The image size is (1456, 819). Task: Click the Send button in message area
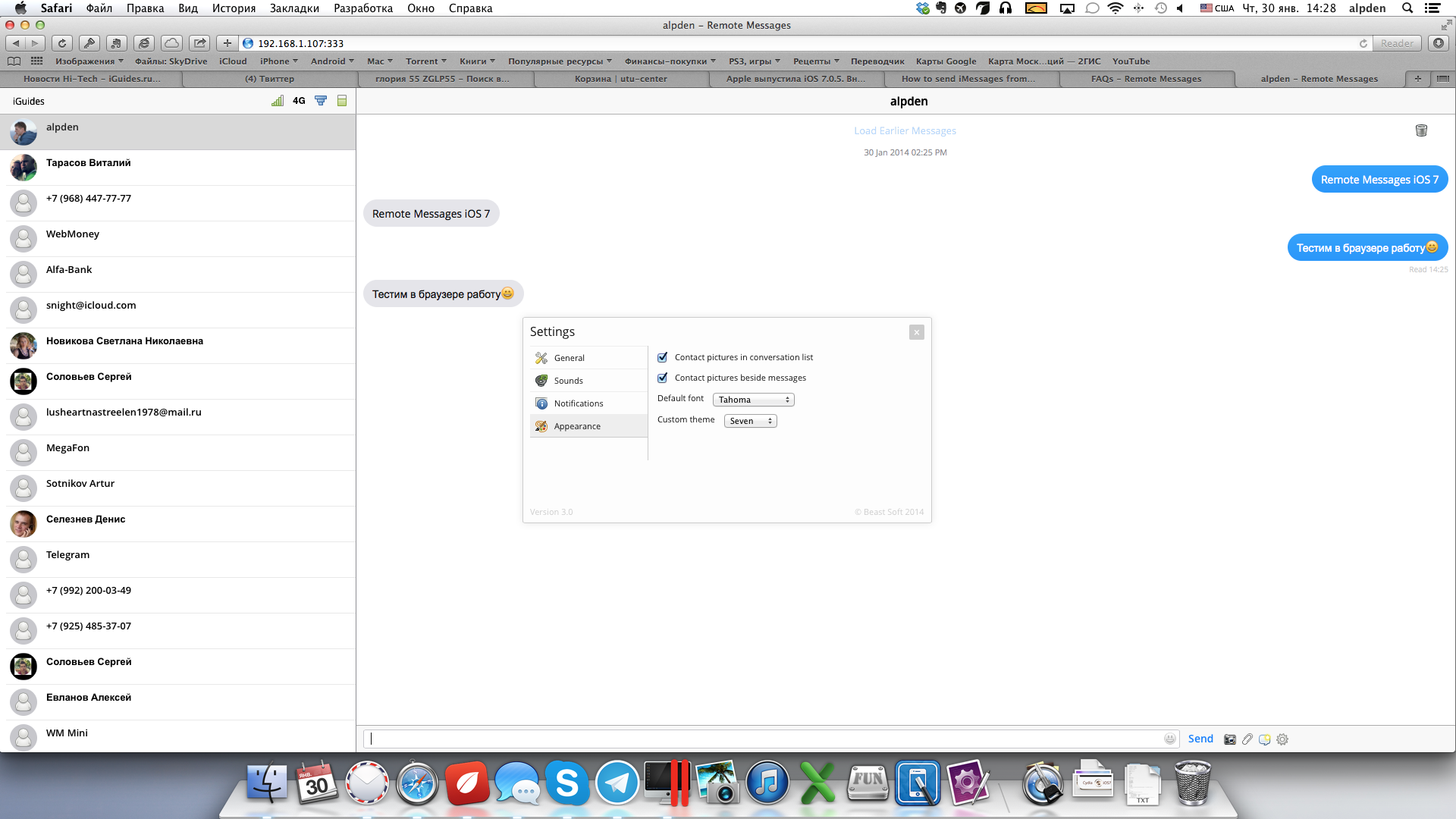tap(1200, 739)
